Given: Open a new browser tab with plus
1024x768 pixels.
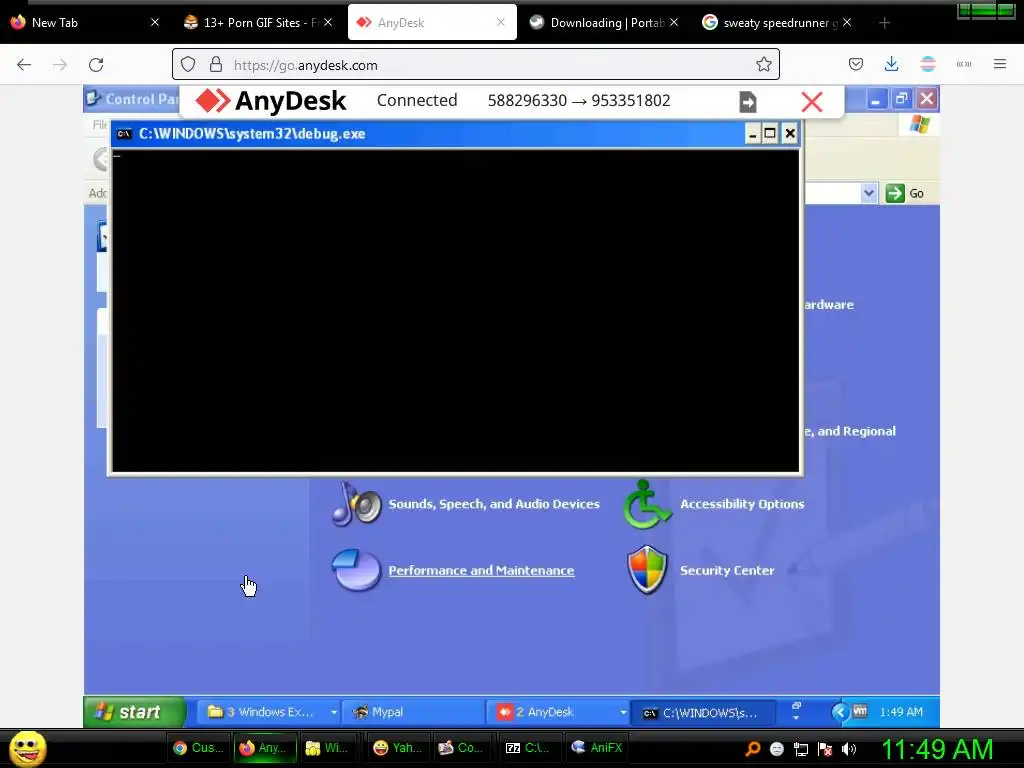Looking at the screenshot, I should (884, 23).
